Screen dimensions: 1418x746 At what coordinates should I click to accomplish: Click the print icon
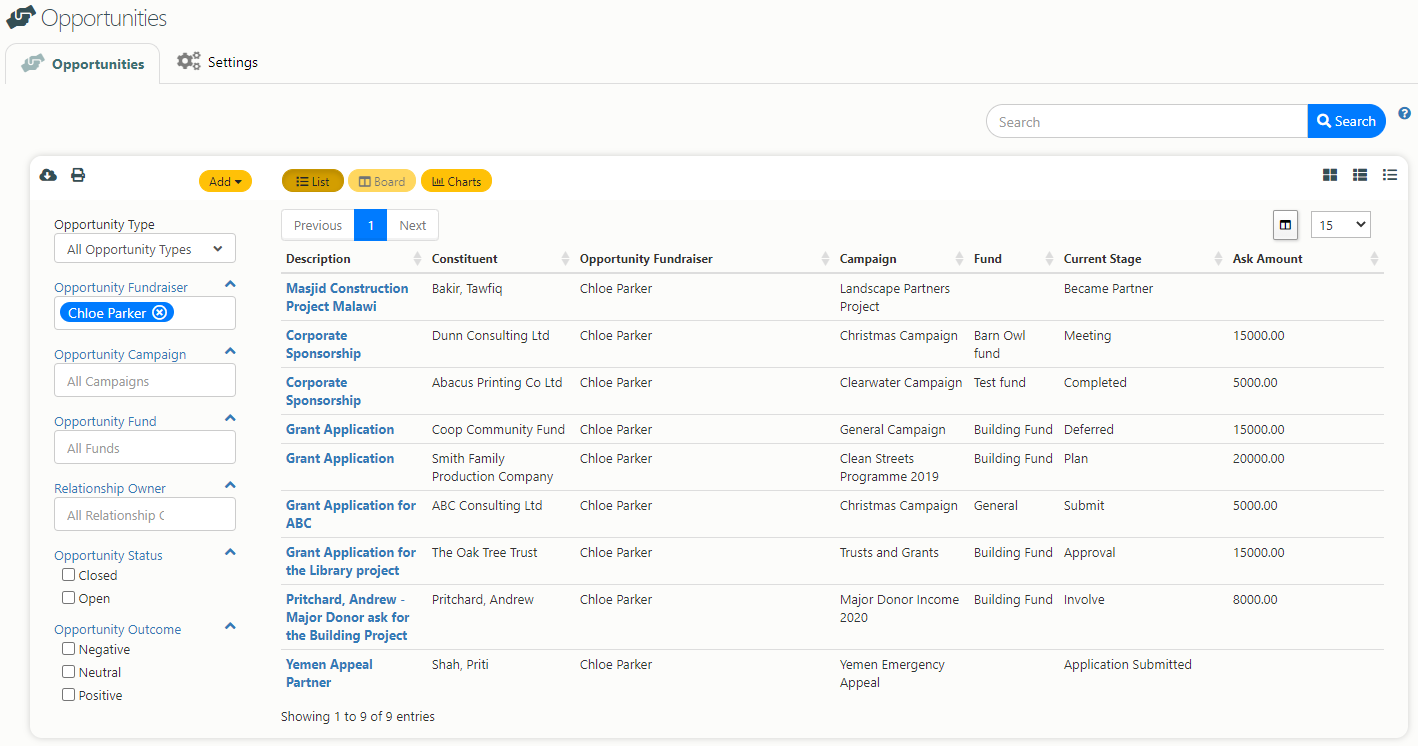coord(78,175)
